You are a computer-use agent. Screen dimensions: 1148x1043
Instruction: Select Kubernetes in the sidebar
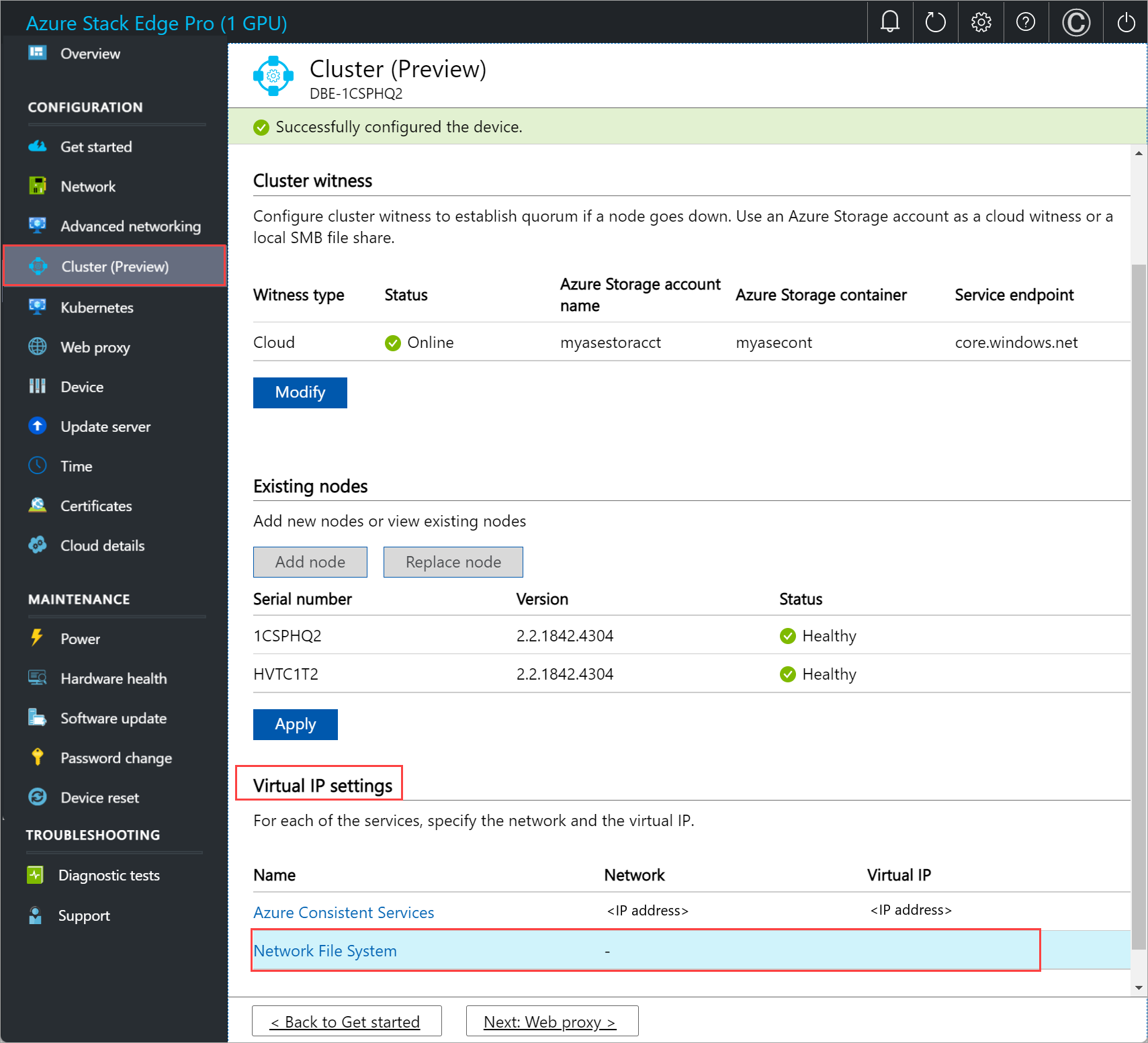point(97,307)
